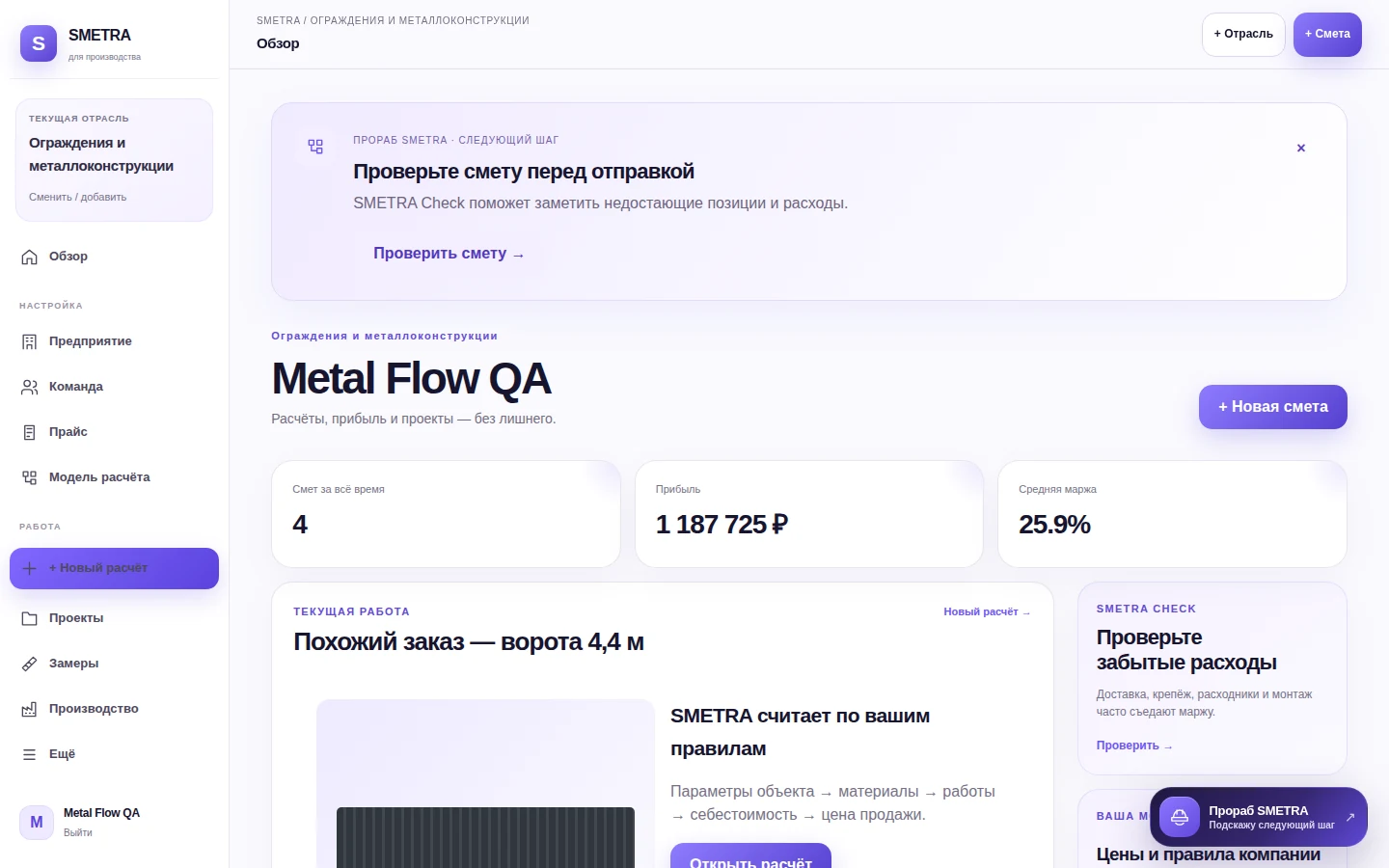The width and height of the screenshot is (1389, 868).
Task: Open the Обзор sidebar item
Action: [114, 257]
